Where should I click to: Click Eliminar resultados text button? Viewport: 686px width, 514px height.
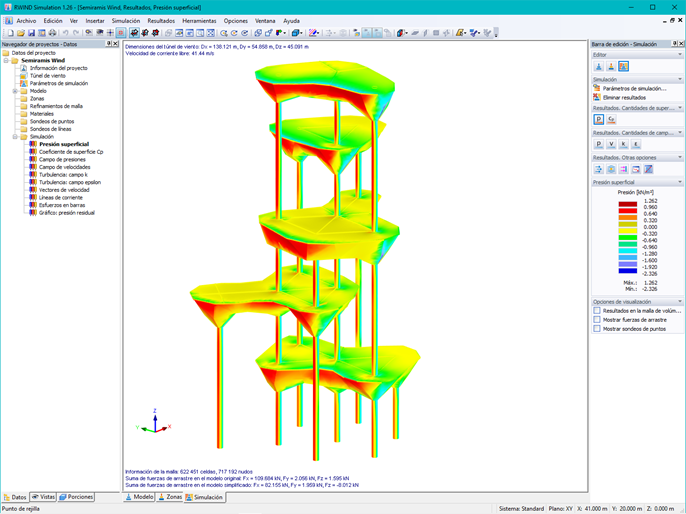pyautogui.click(x=624, y=98)
